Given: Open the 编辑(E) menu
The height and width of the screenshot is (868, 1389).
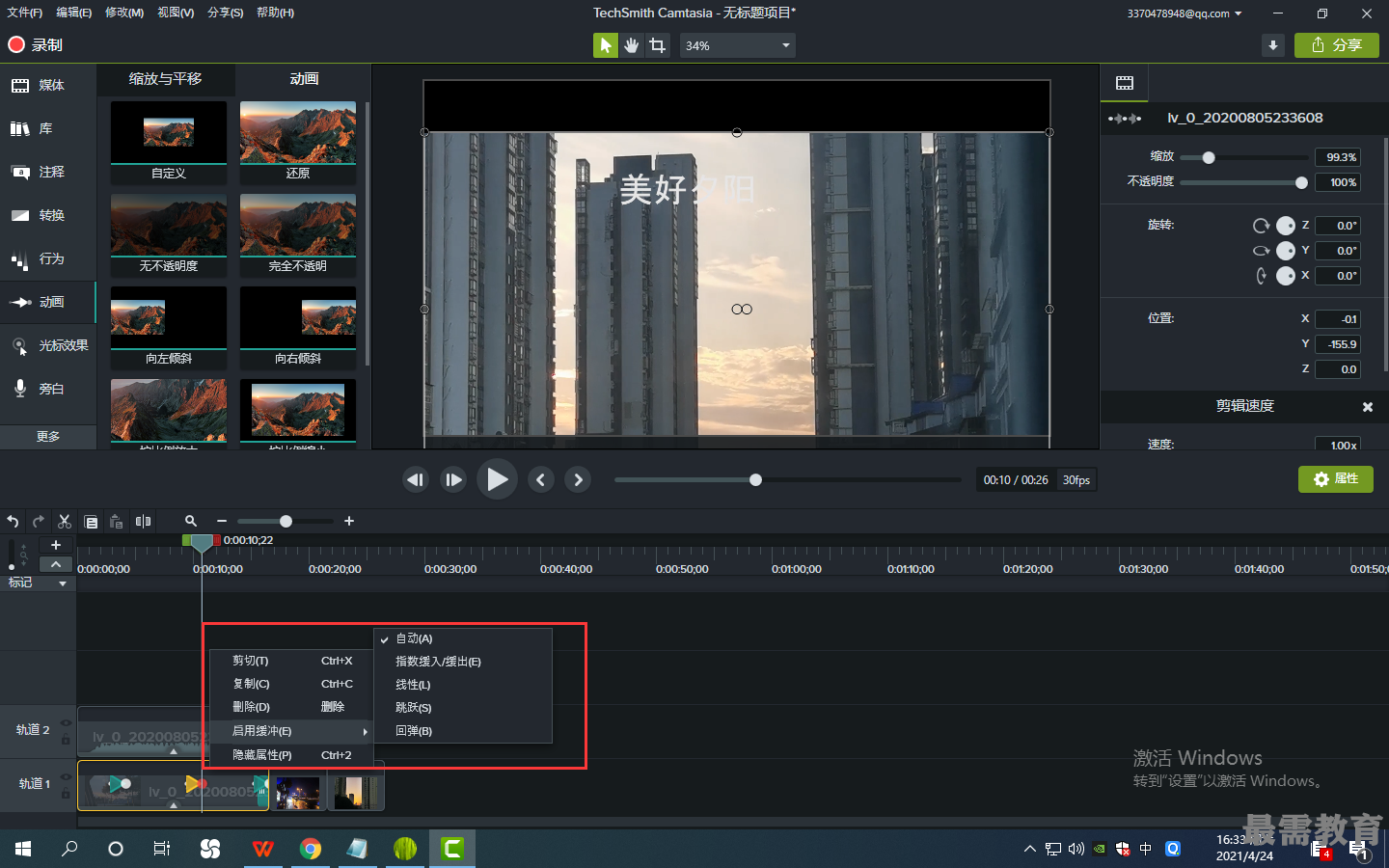Looking at the screenshot, I should click(73, 13).
